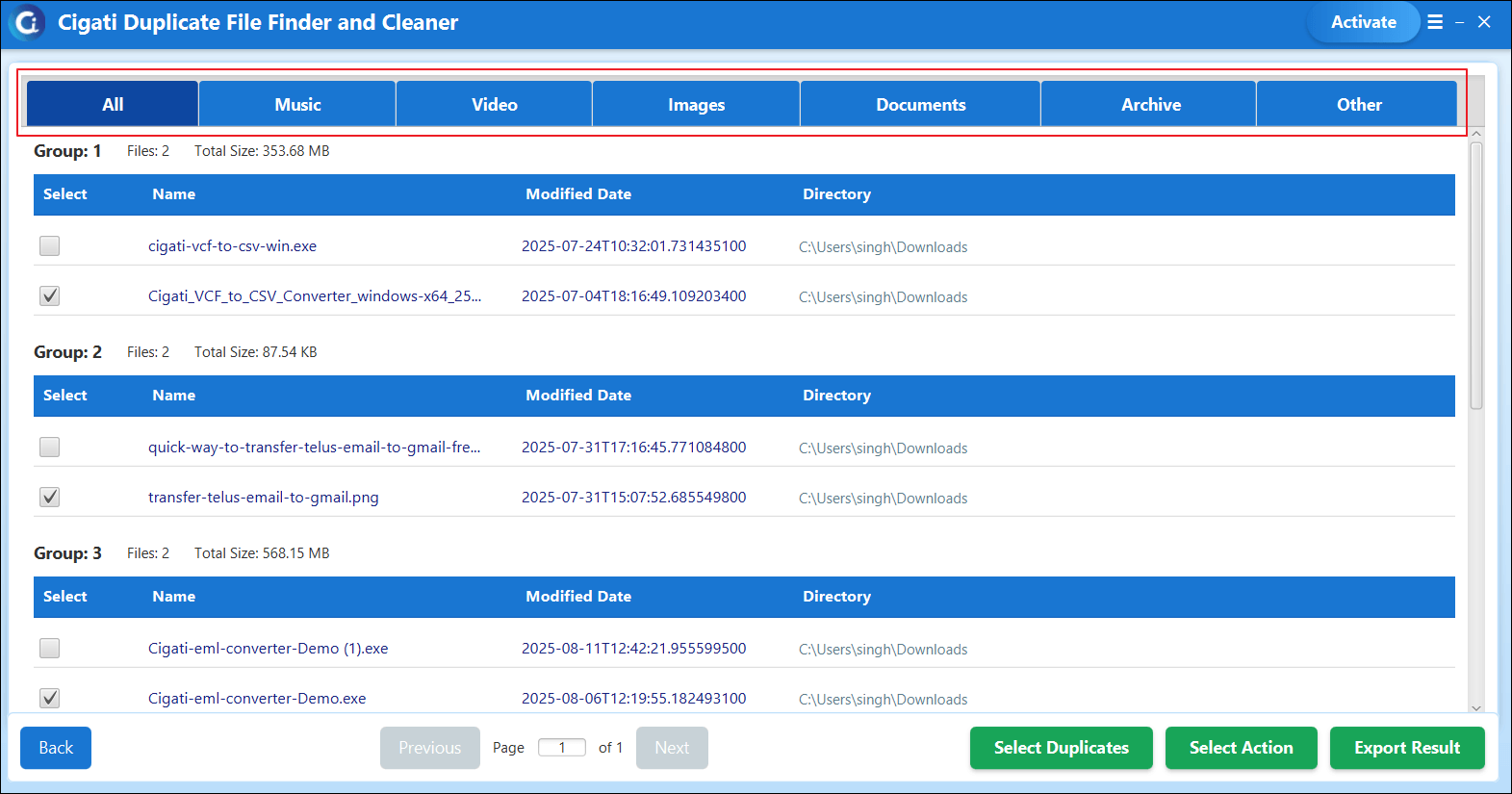Screen dimensions: 1512x794
Task: Click the Activate button
Action: 1363,22
